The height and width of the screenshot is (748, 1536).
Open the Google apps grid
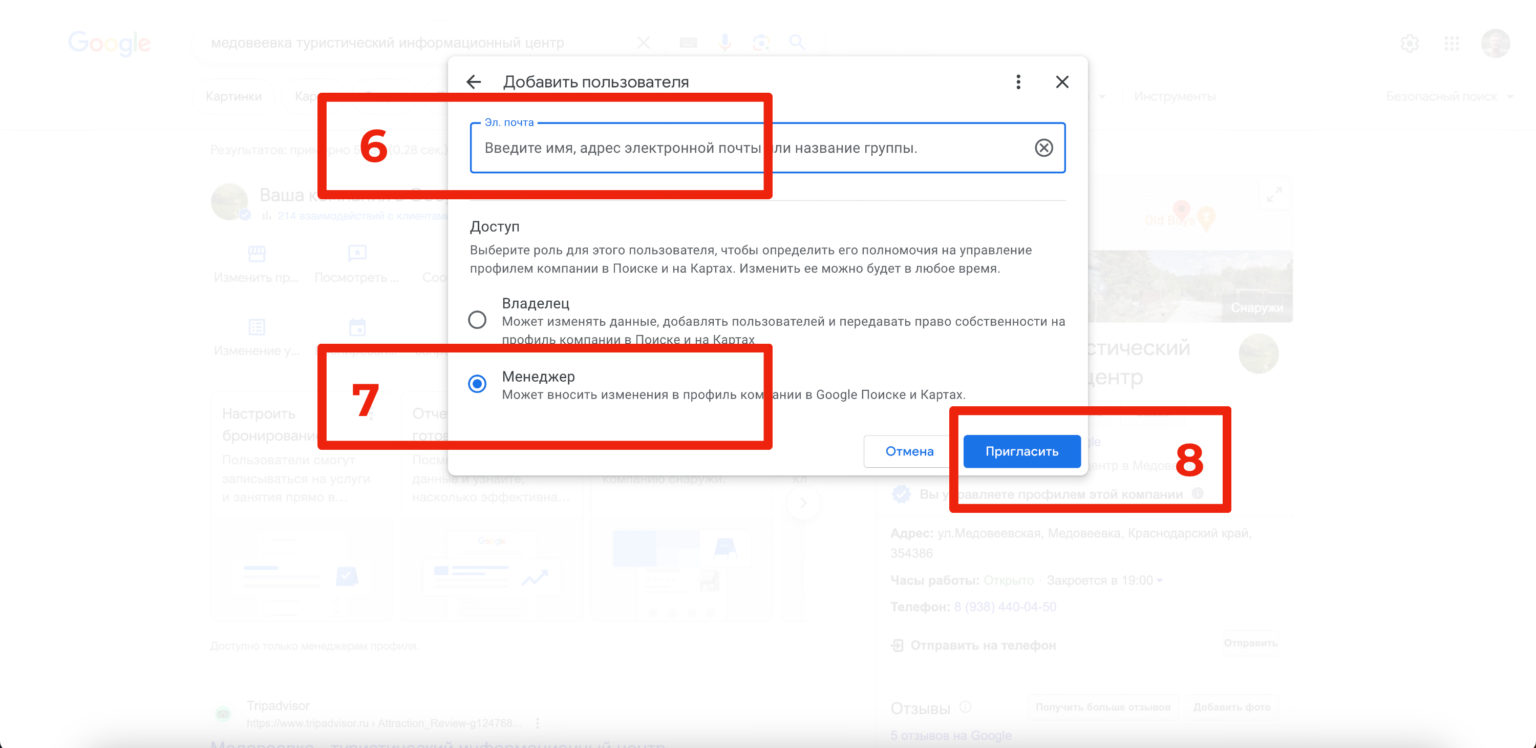tap(1452, 43)
